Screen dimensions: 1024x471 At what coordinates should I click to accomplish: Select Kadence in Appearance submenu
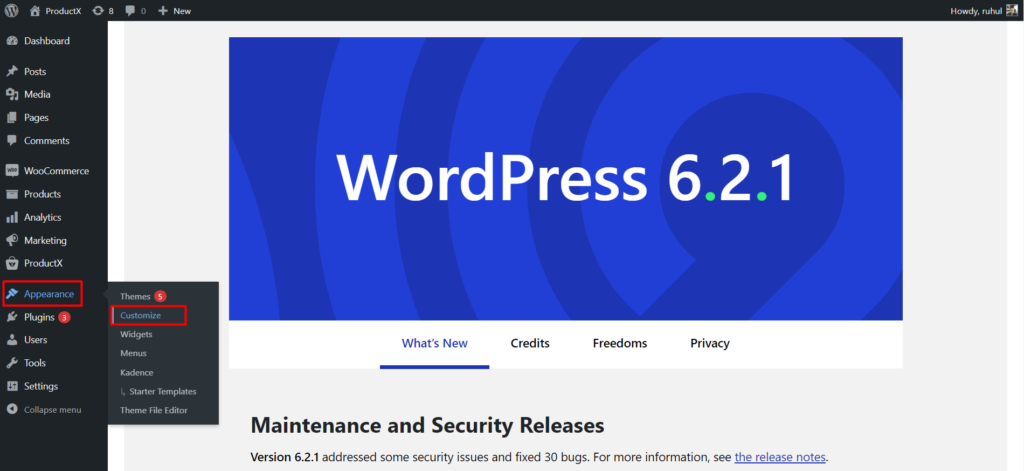point(136,372)
